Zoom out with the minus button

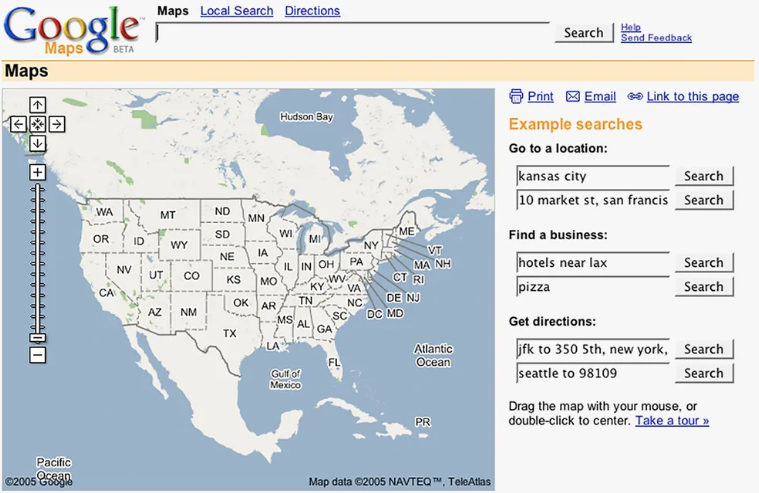(38, 355)
